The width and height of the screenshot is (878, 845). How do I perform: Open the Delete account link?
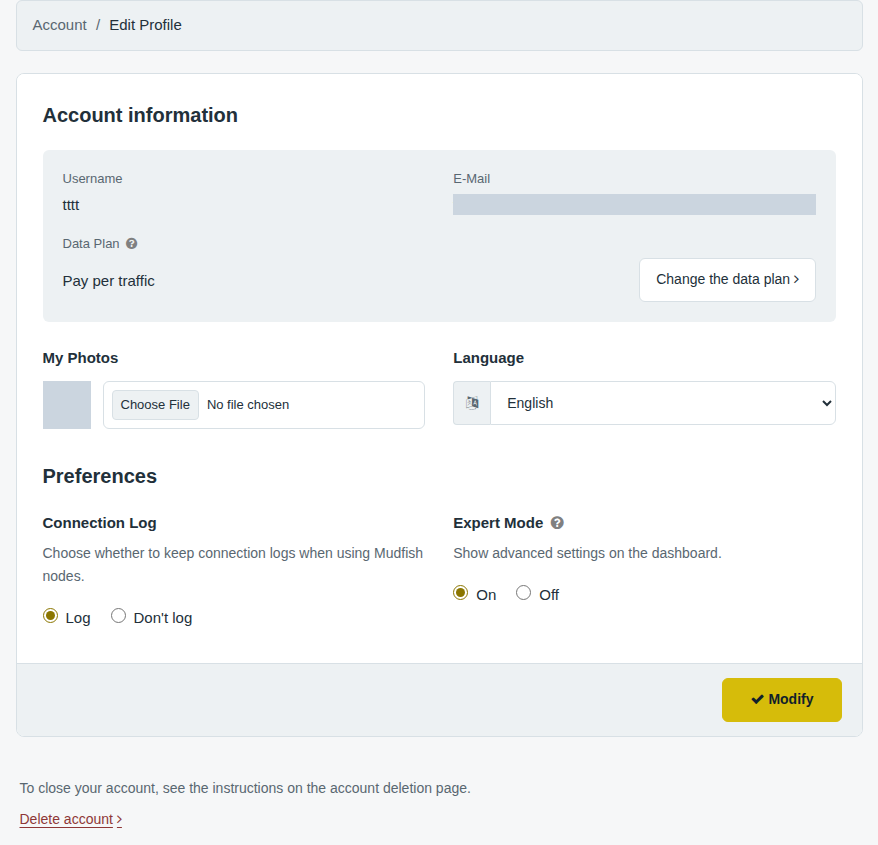[71, 819]
